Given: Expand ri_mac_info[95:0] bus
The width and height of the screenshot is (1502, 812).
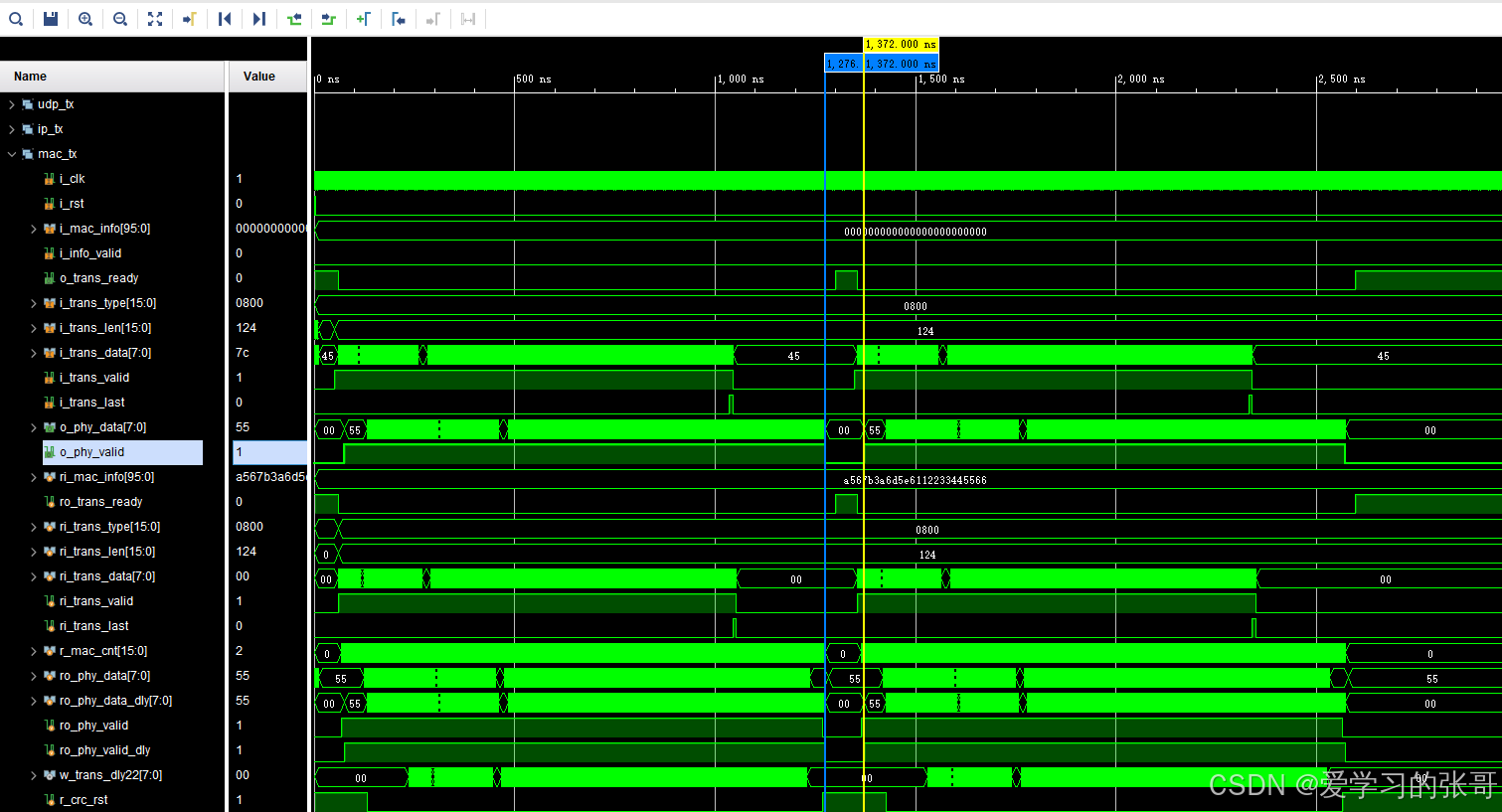Looking at the screenshot, I should [34, 477].
